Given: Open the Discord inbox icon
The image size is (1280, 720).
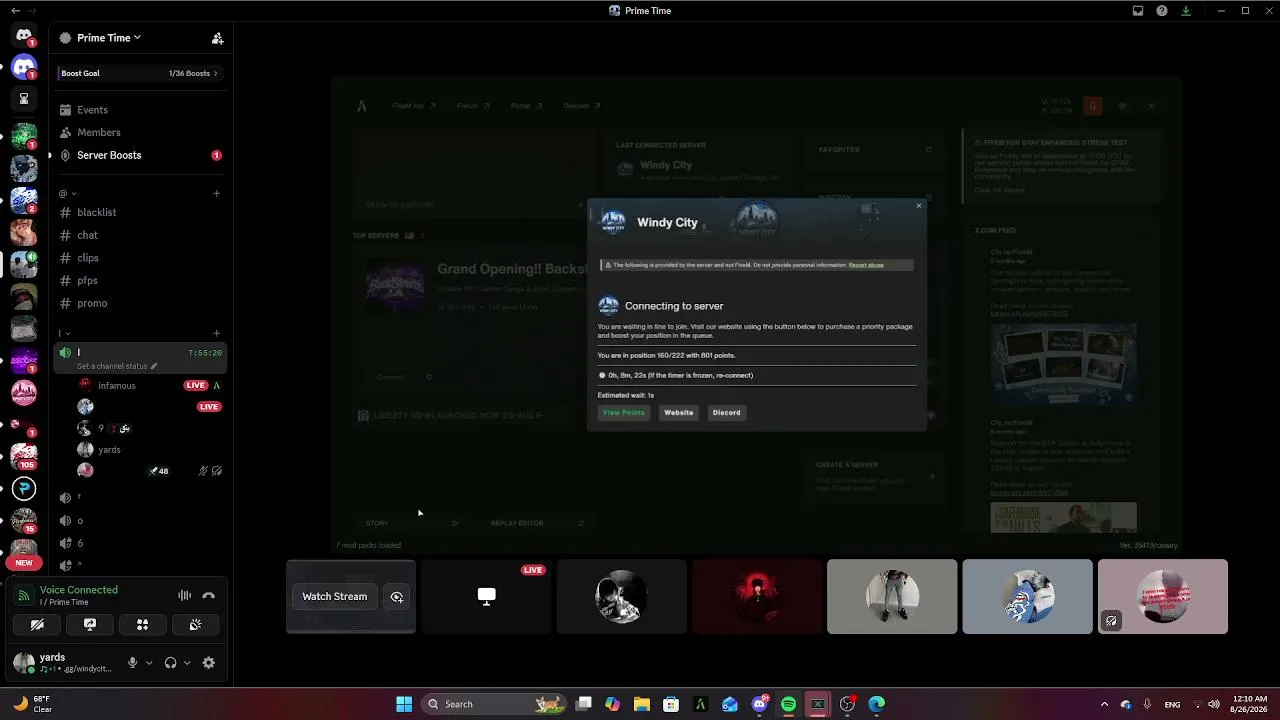Looking at the screenshot, I should (1138, 11).
